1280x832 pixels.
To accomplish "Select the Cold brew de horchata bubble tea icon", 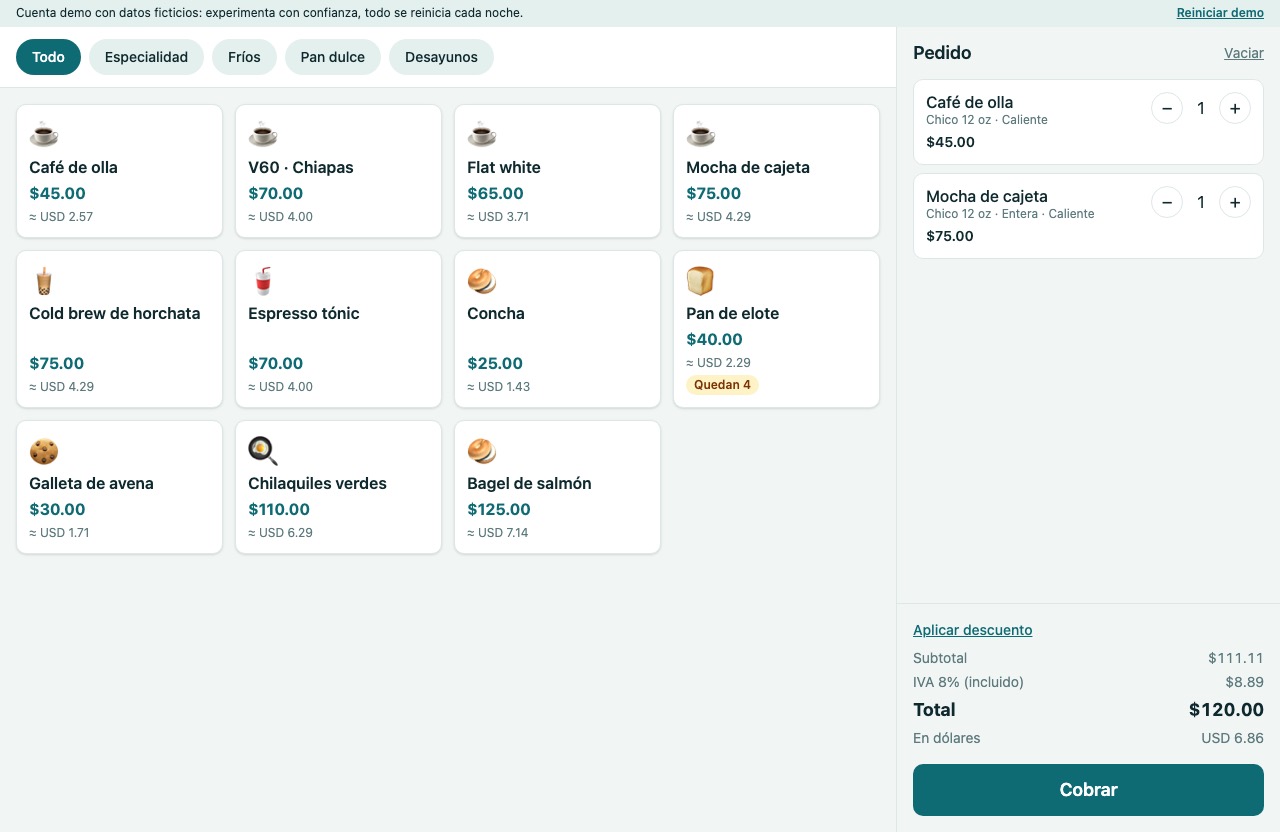I will (44, 280).
